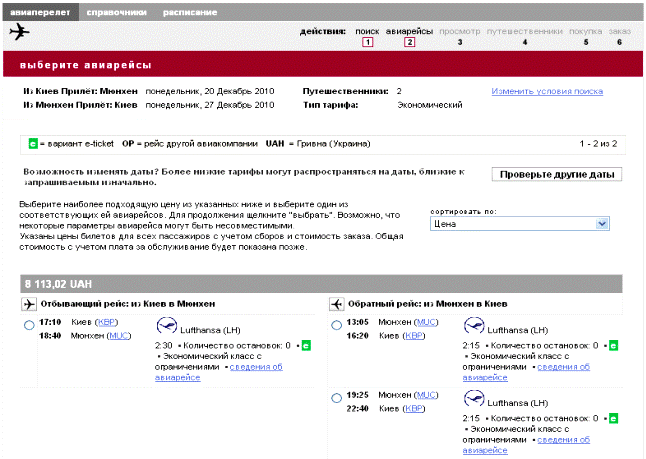Go to авиарейсы step
This screenshot has width=646, height=459.
409,31
